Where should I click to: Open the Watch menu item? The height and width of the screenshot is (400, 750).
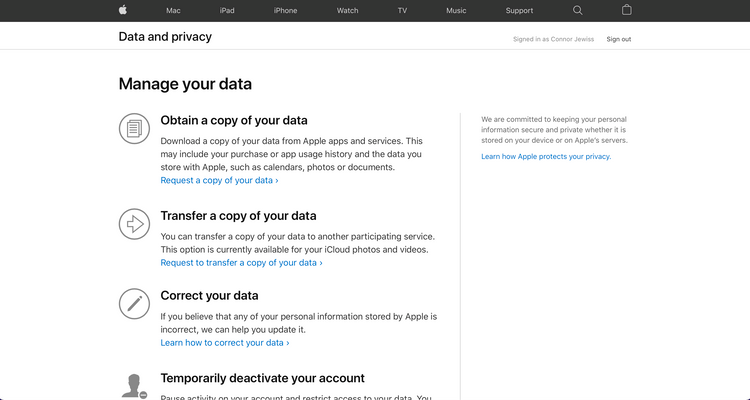(x=347, y=11)
